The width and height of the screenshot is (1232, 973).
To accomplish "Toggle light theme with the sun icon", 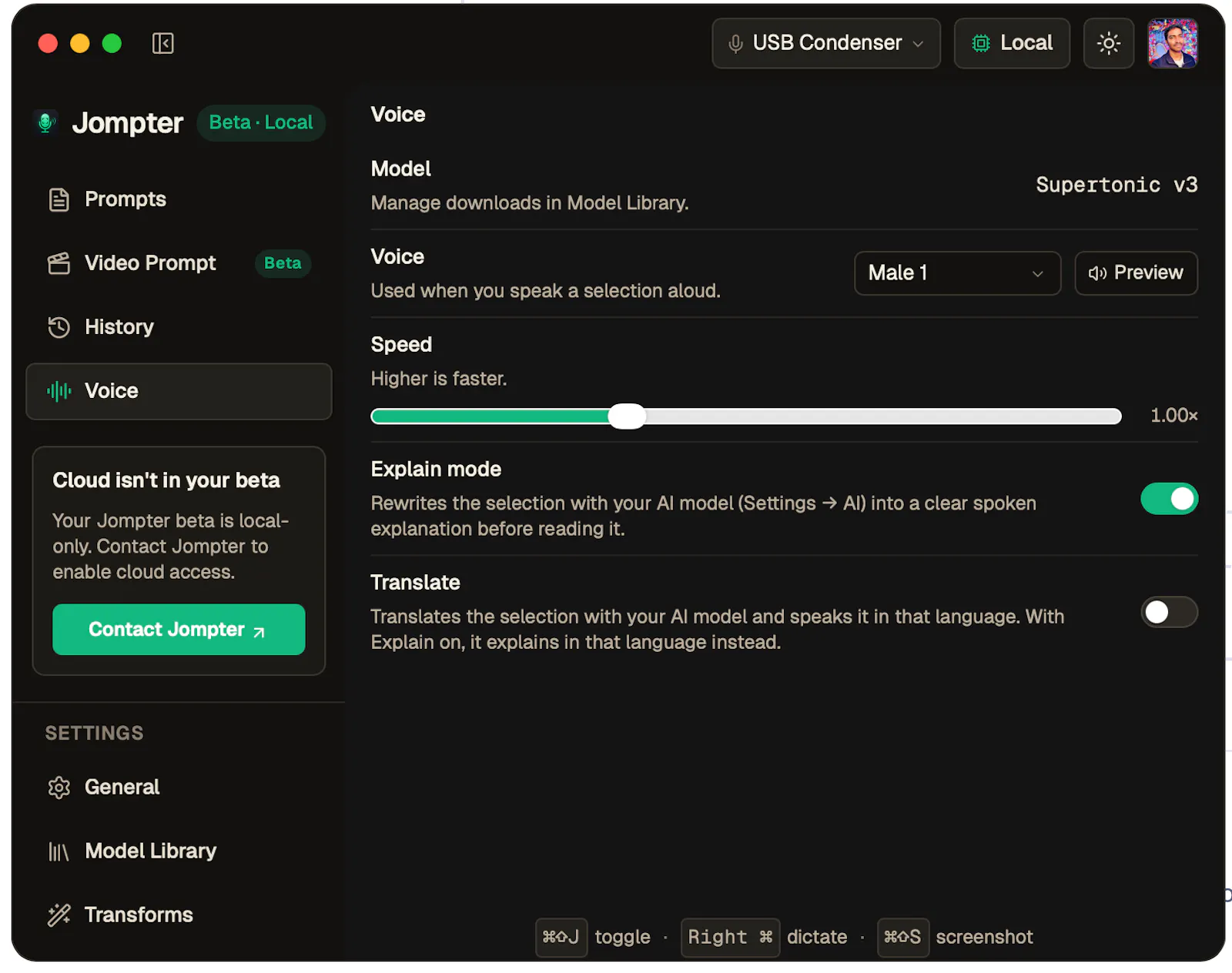I will (1109, 43).
